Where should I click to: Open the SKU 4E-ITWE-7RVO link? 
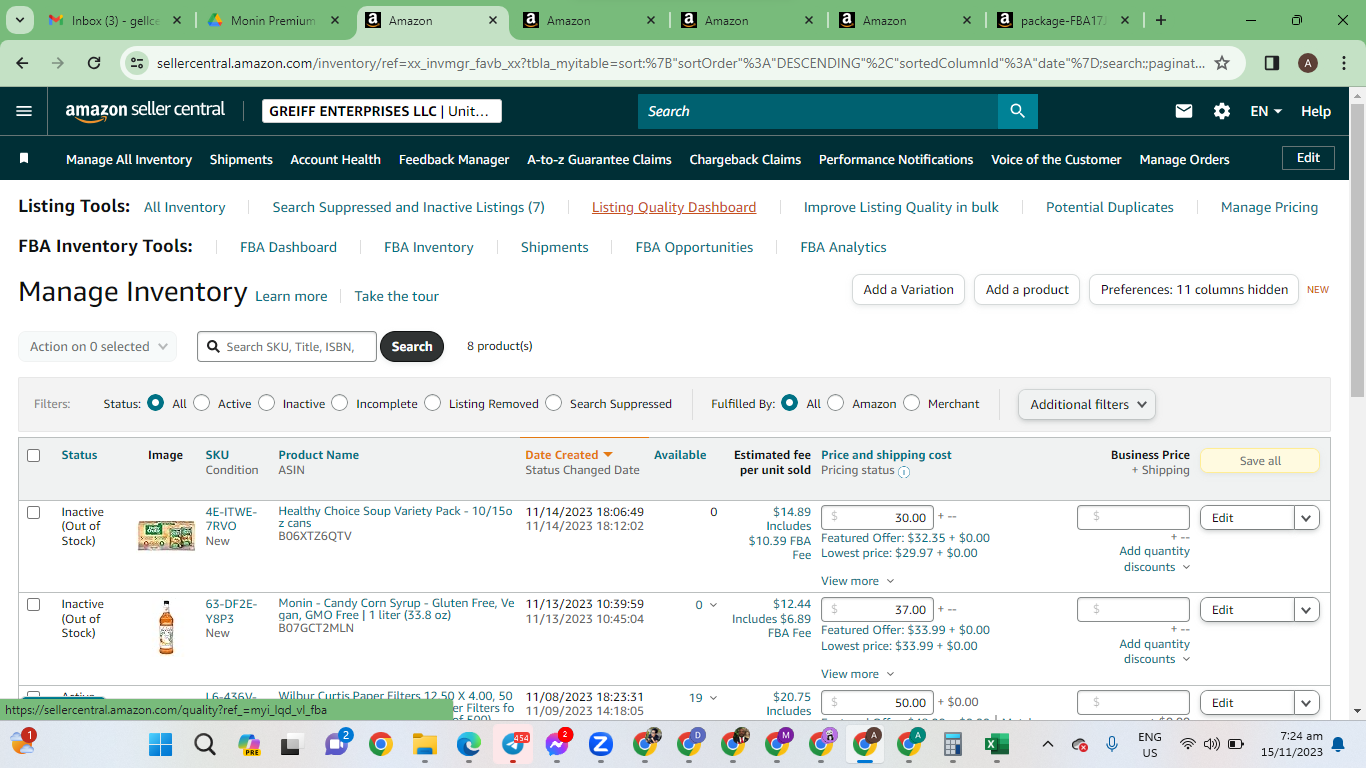[x=231, y=519]
